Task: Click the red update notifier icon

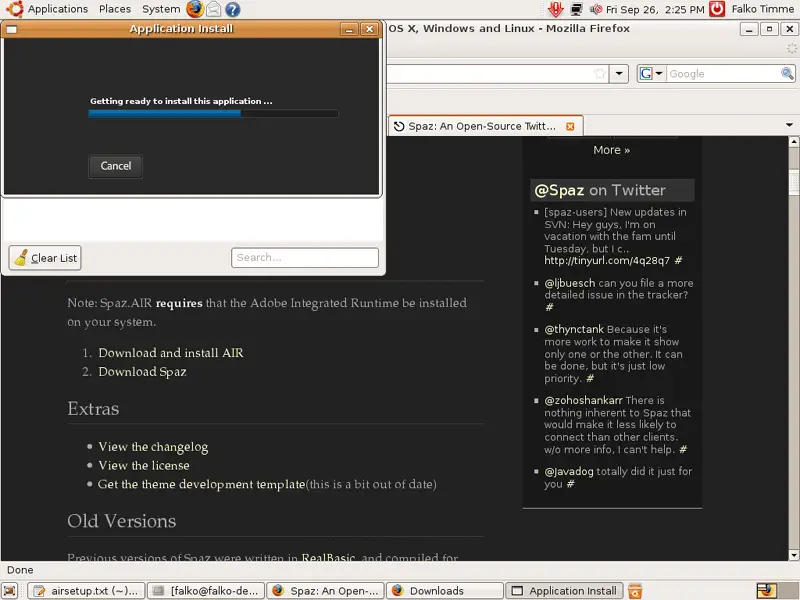Action: tap(555, 9)
